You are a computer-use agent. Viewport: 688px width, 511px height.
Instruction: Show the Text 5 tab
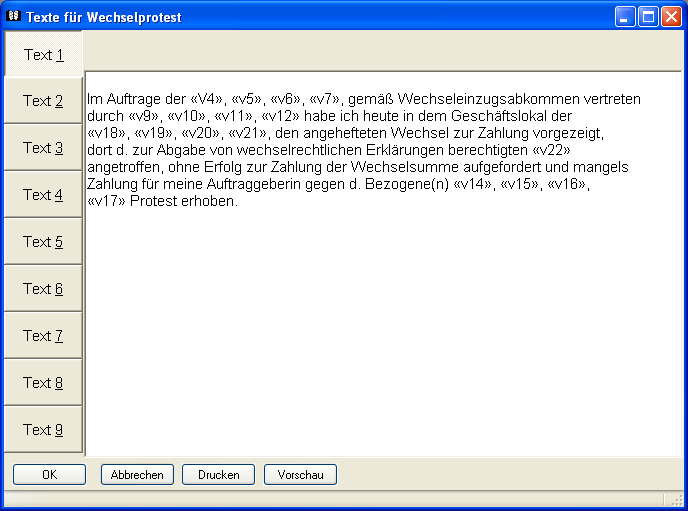(43, 242)
